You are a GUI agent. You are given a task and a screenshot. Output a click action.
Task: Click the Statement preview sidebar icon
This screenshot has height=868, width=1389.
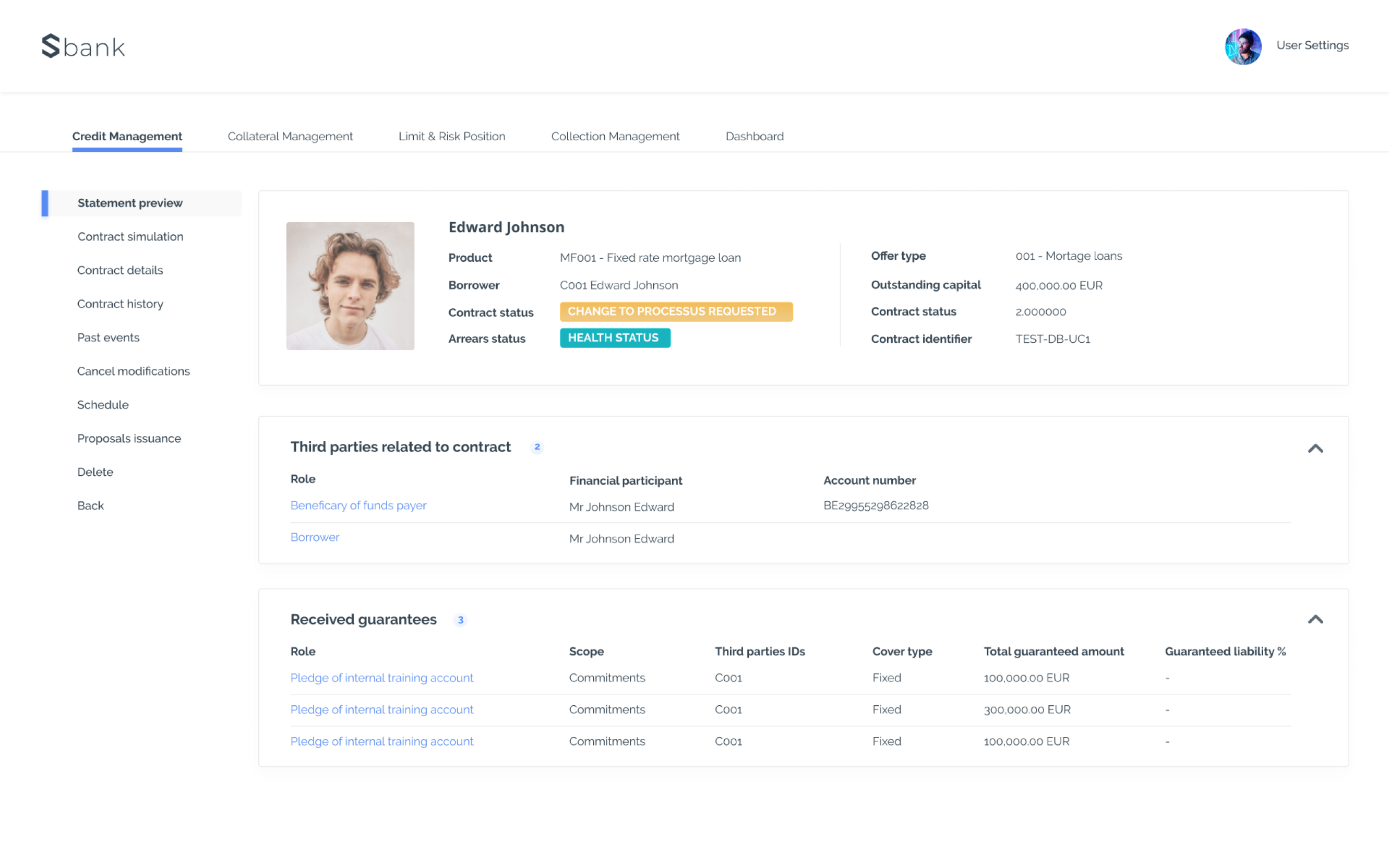tap(130, 203)
